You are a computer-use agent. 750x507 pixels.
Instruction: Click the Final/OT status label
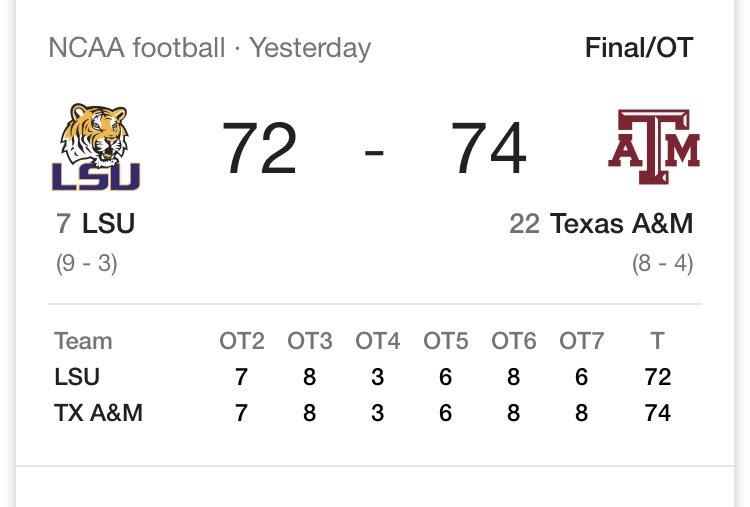tap(639, 48)
